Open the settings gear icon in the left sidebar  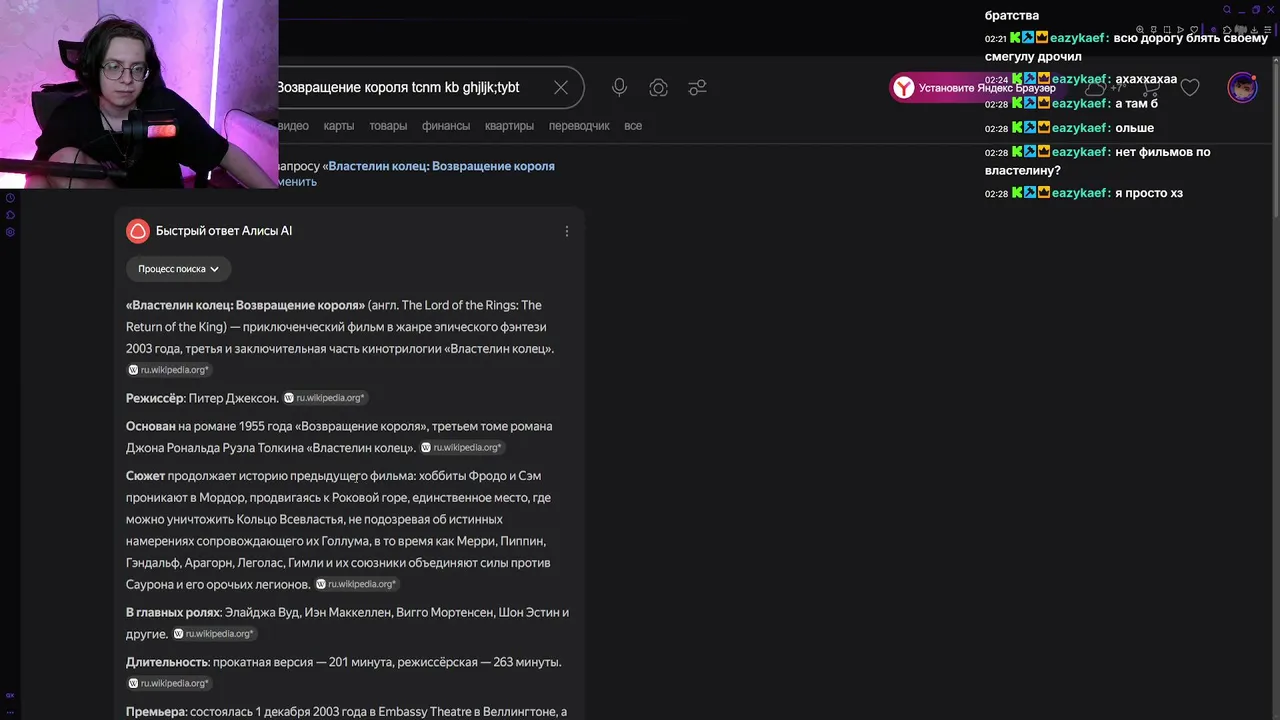click(x=10, y=232)
